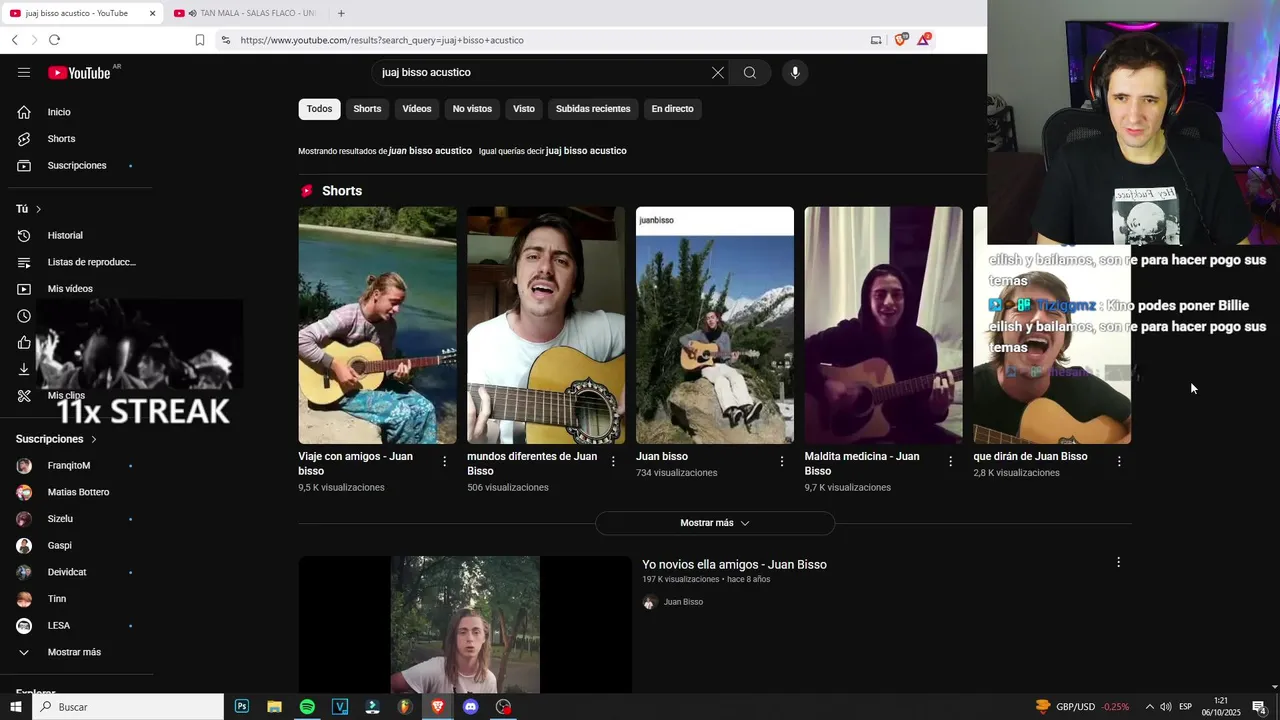Screen dimensions: 1280x720
Task: Open Spotify from the taskbar
Action: coord(307,706)
